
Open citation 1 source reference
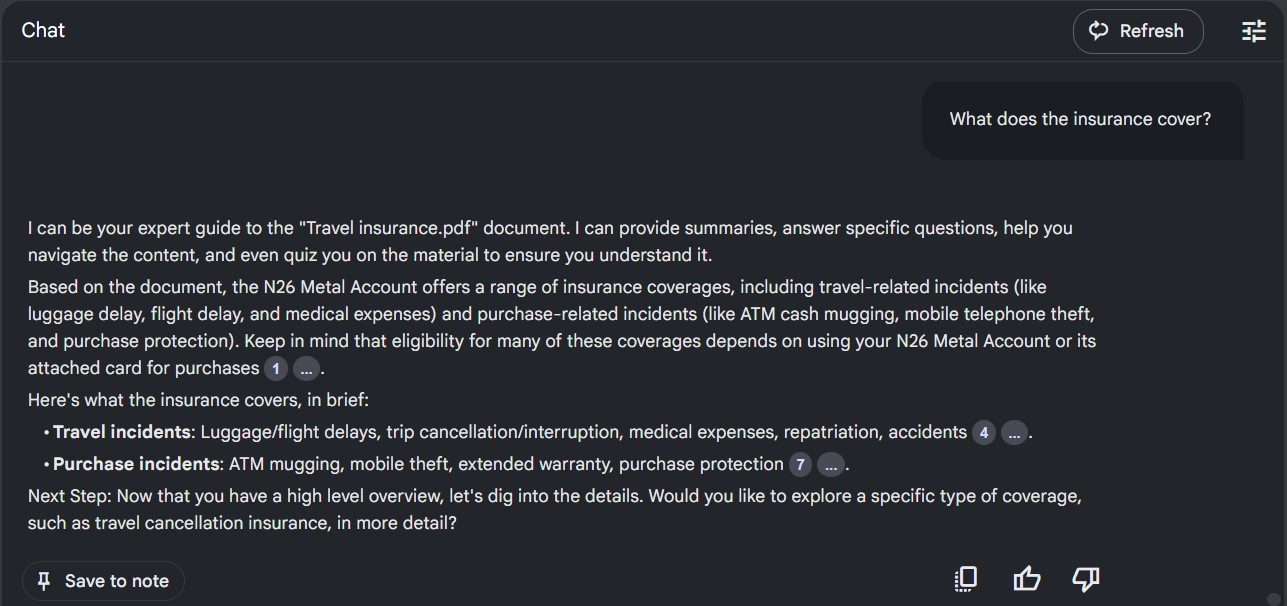pyautogui.click(x=275, y=369)
